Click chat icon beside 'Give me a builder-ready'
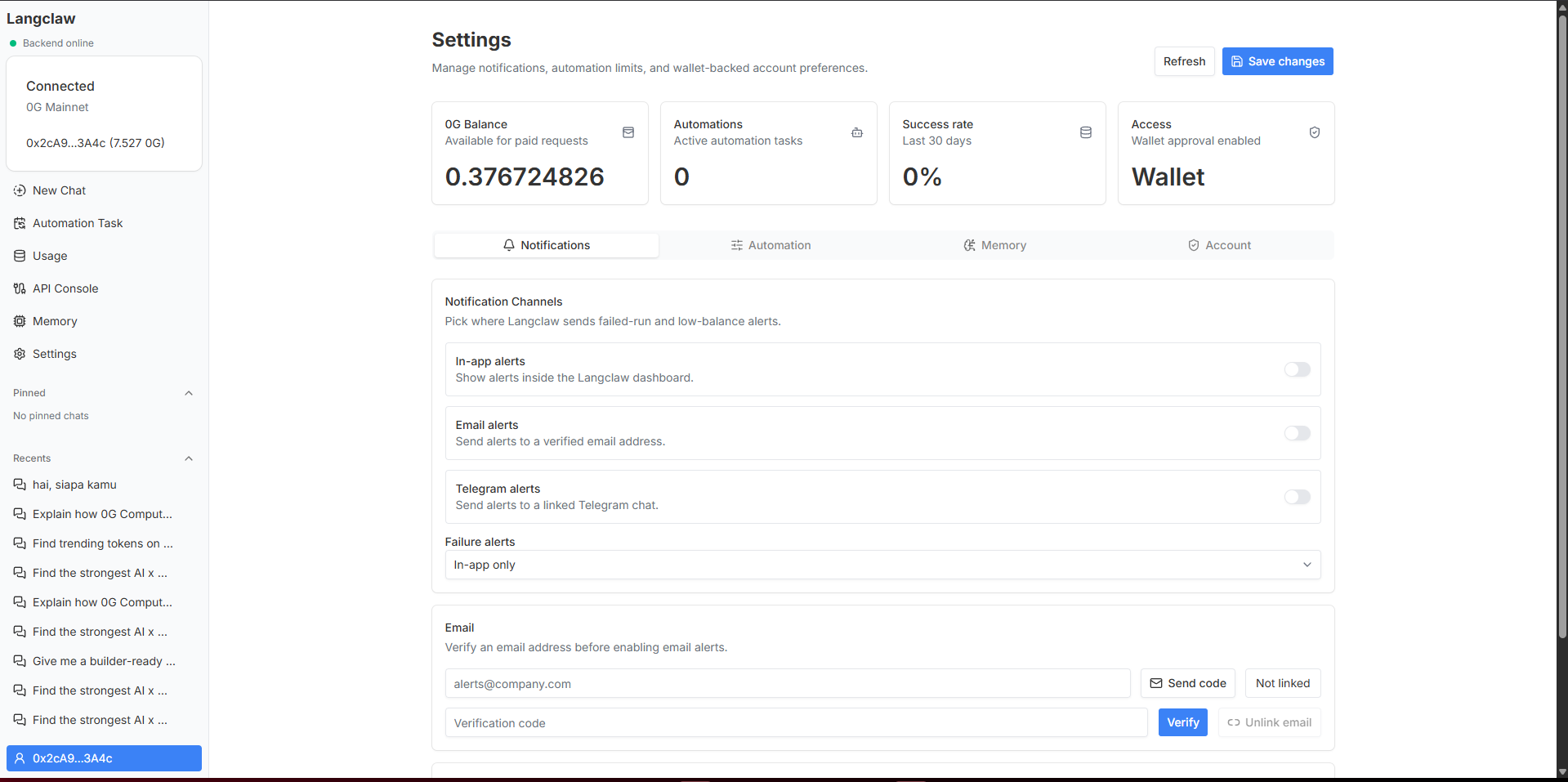The width and height of the screenshot is (1568, 782). pyautogui.click(x=20, y=661)
